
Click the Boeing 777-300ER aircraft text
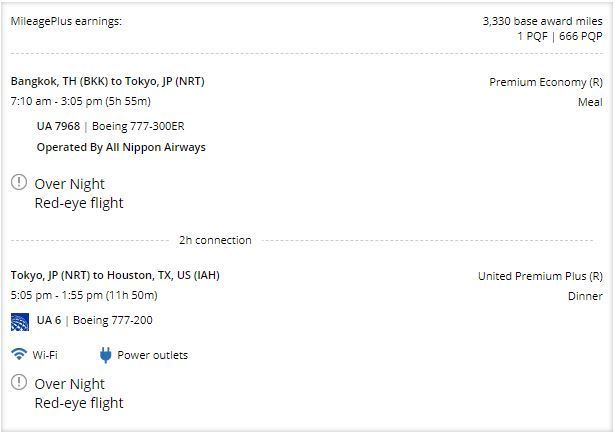138,126
